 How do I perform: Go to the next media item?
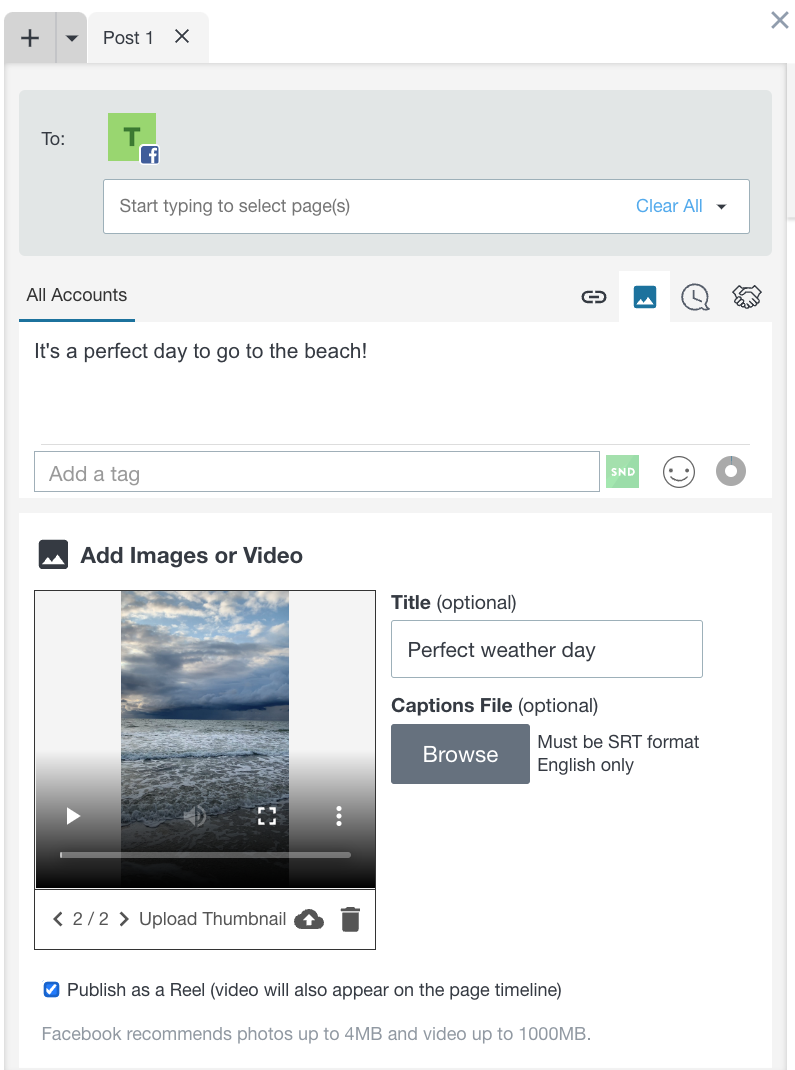point(124,919)
